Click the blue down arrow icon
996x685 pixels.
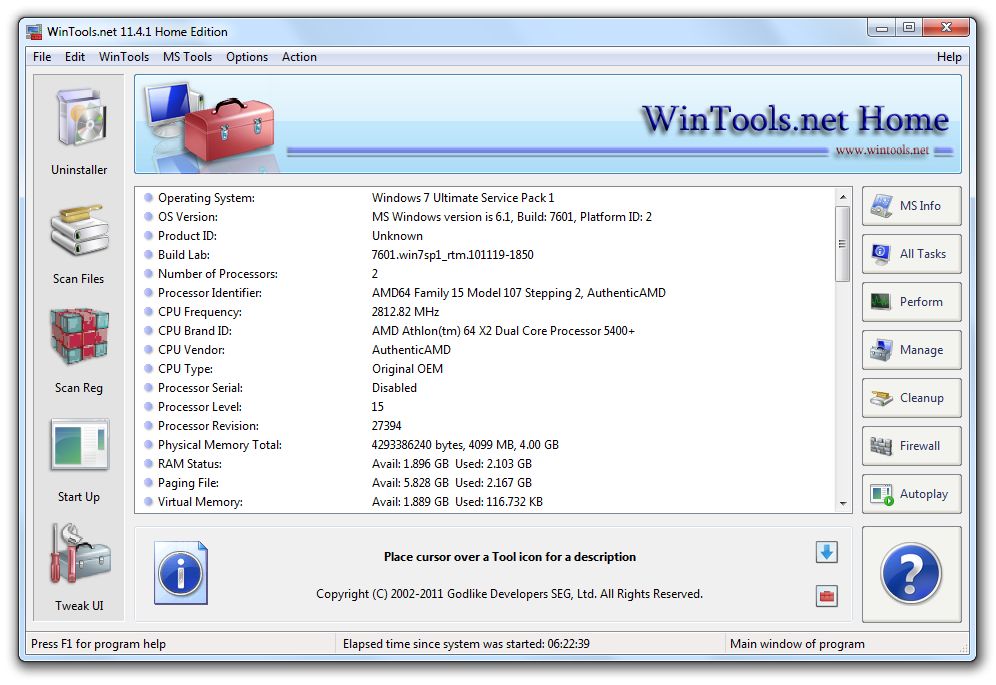click(826, 552)
